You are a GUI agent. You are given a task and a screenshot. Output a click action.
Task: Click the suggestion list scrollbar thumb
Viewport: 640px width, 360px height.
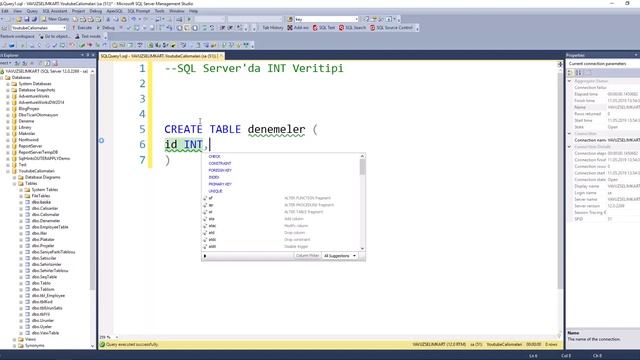click(362, 167)
